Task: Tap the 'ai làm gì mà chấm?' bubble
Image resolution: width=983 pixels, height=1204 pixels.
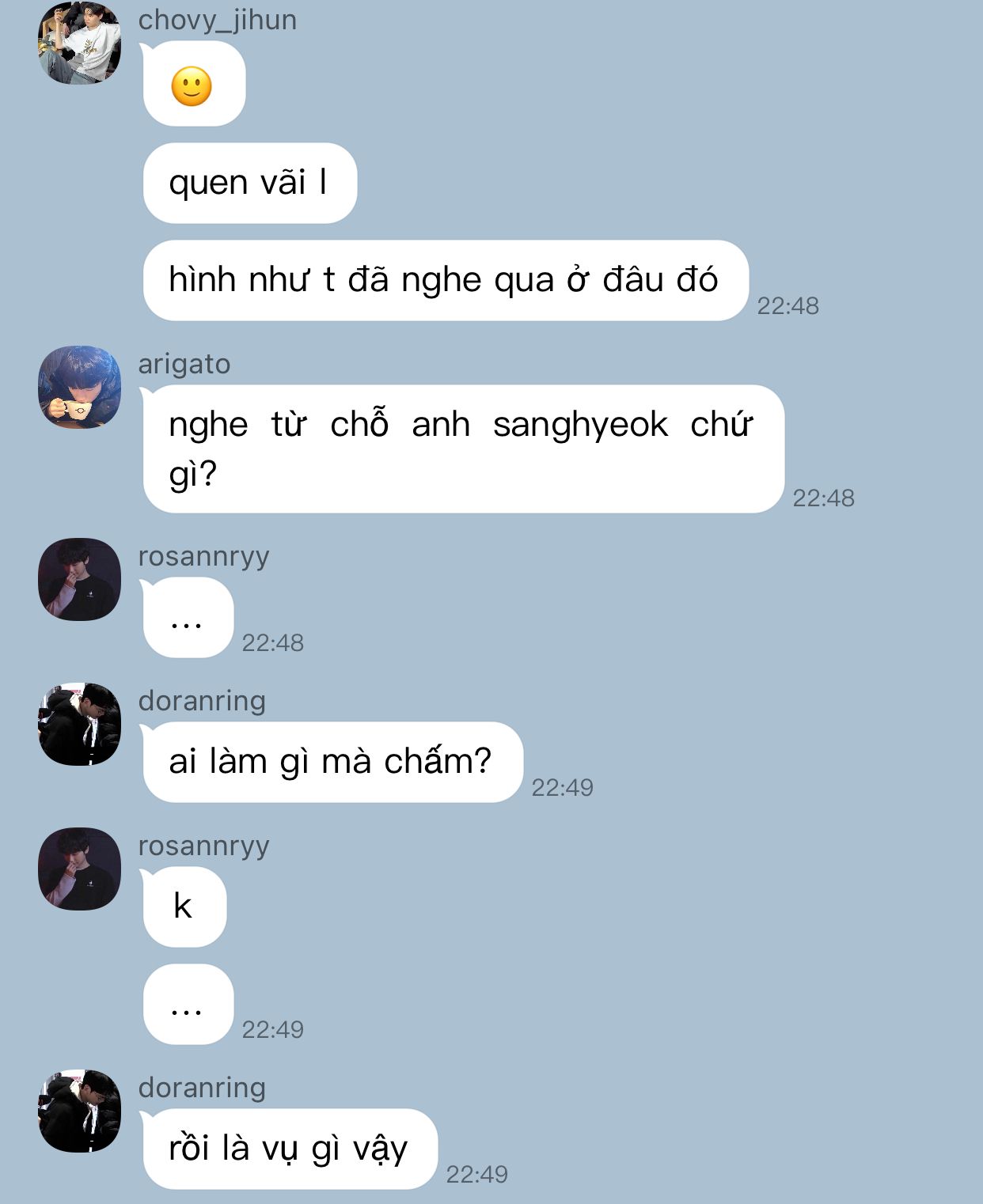Action: 332,762
